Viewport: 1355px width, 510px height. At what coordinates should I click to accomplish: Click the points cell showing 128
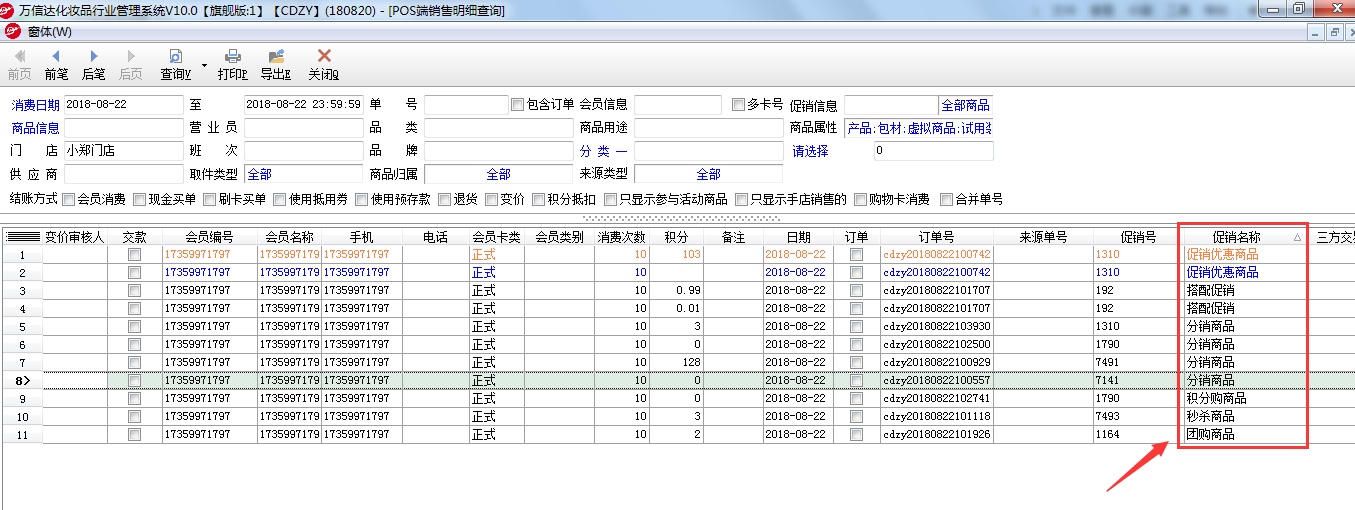point(676,363)
